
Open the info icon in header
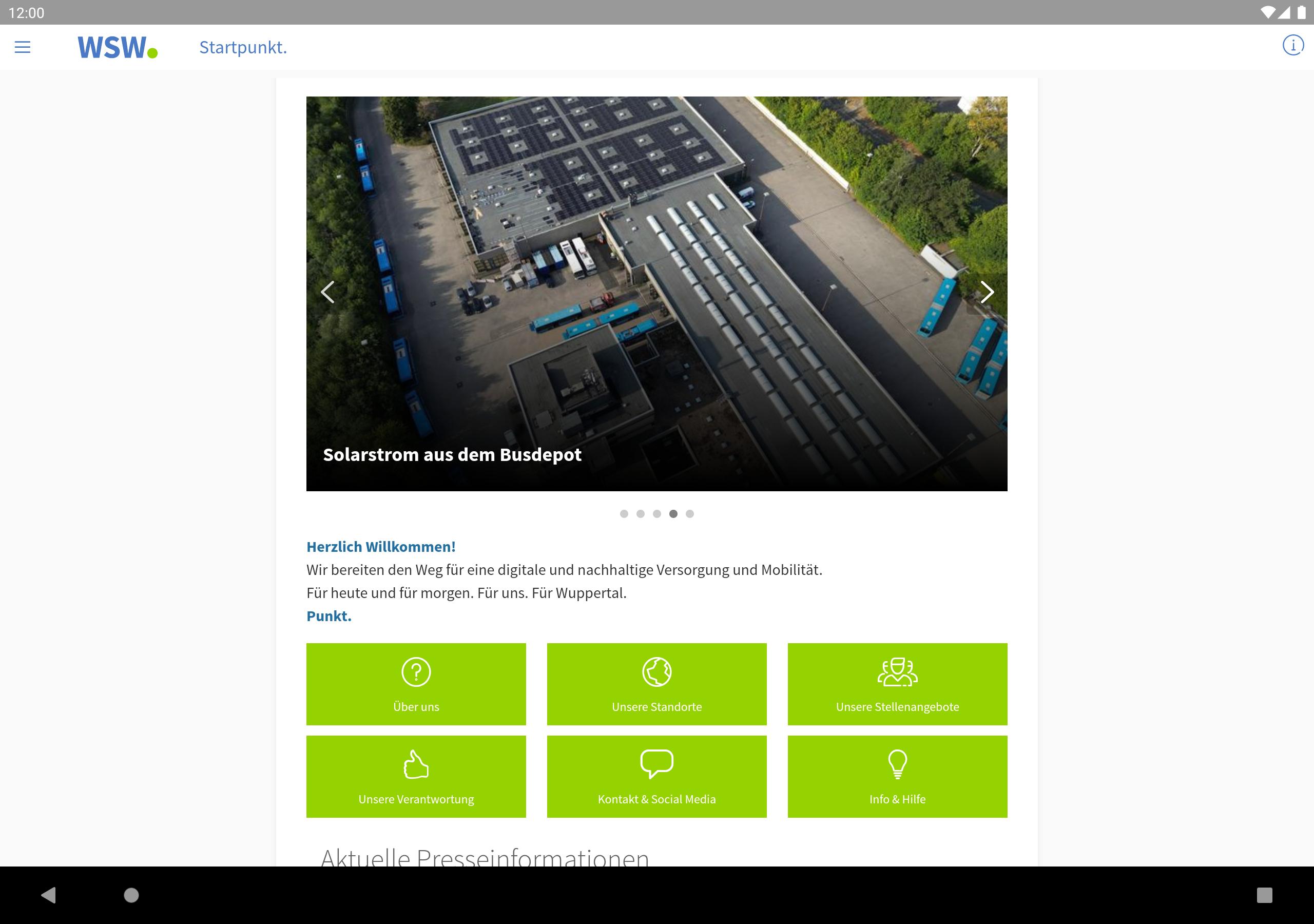coord(1293,45)
